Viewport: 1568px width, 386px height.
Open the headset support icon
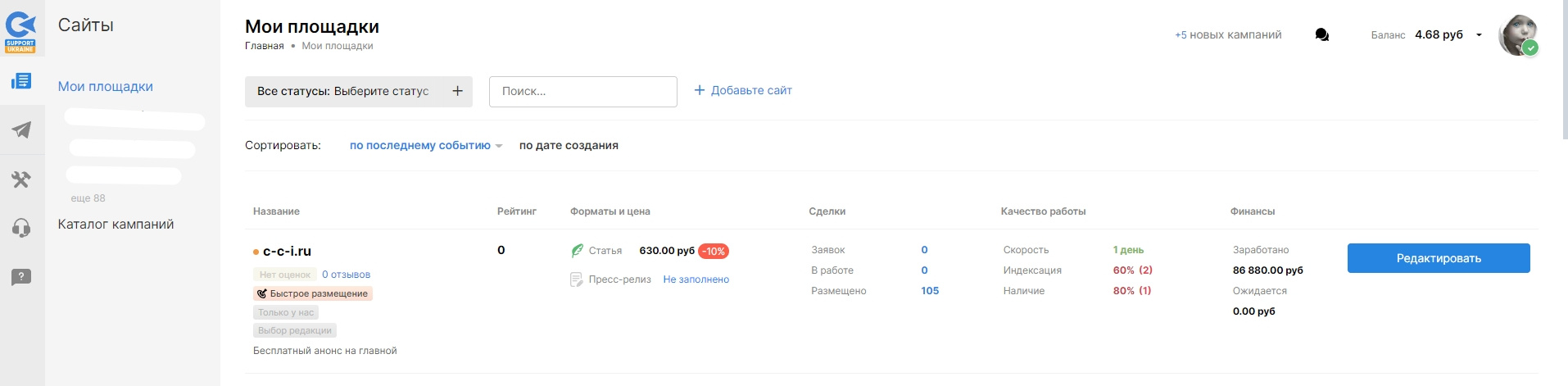click(x=21, y=228)
